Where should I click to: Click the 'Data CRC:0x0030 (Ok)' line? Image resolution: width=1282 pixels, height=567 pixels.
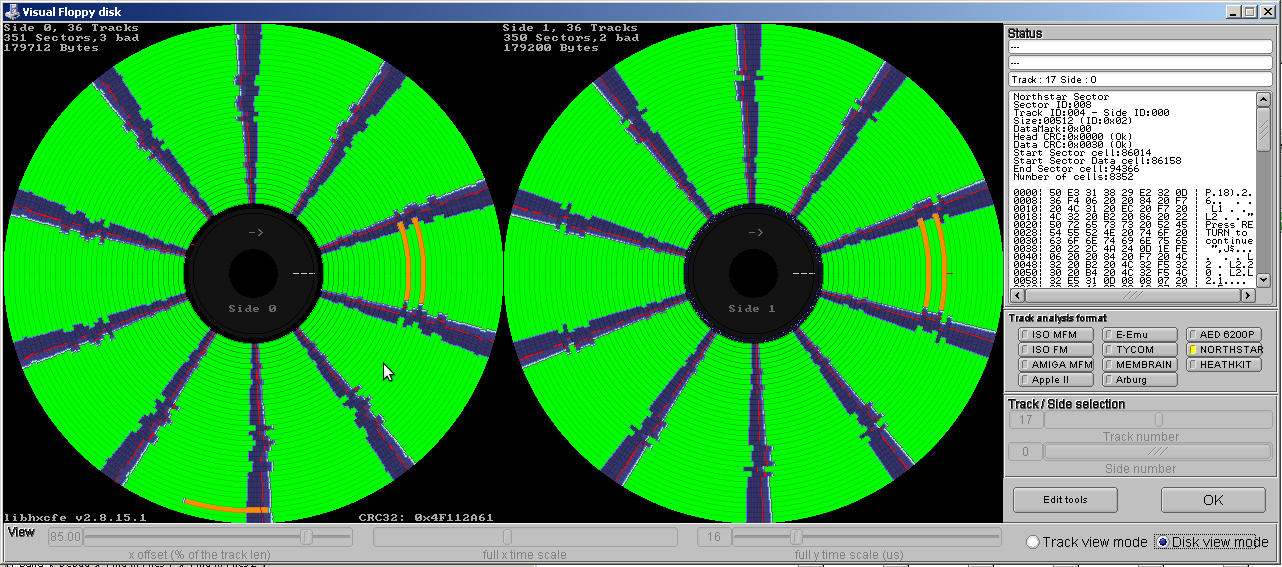point(1071,145)
